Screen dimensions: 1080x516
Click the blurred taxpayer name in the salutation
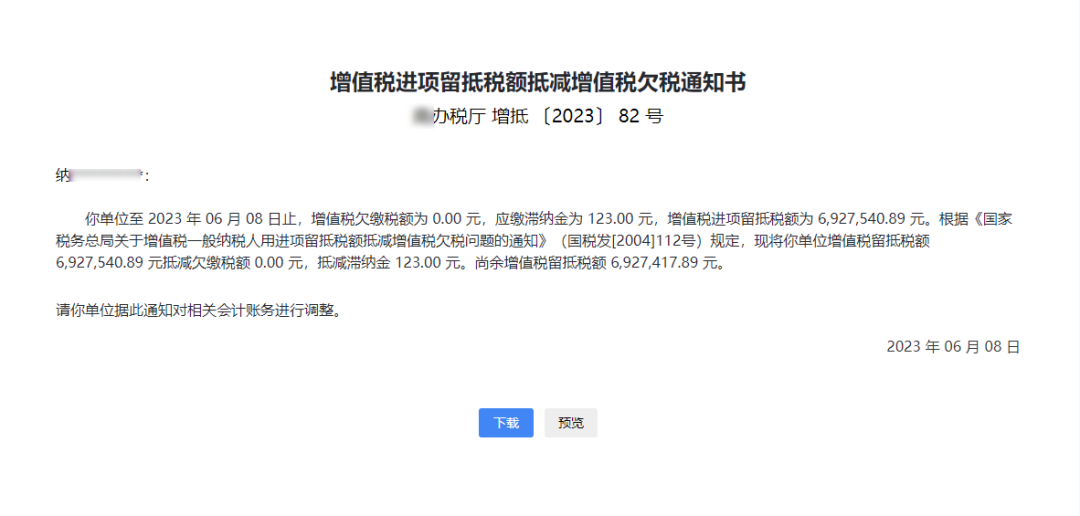click(x=108, y=175)
